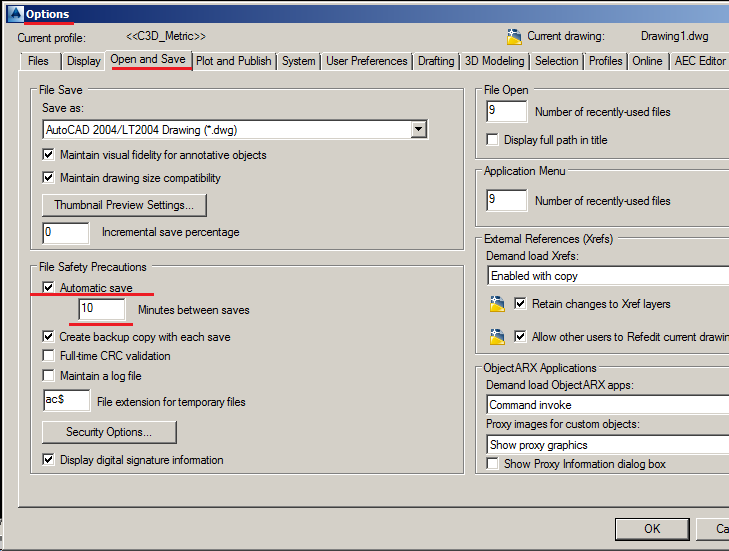The width and height of the screenshot is (729, 551).
Task: Click Thumbnail Preview Settings button
Action: point(124,205)
